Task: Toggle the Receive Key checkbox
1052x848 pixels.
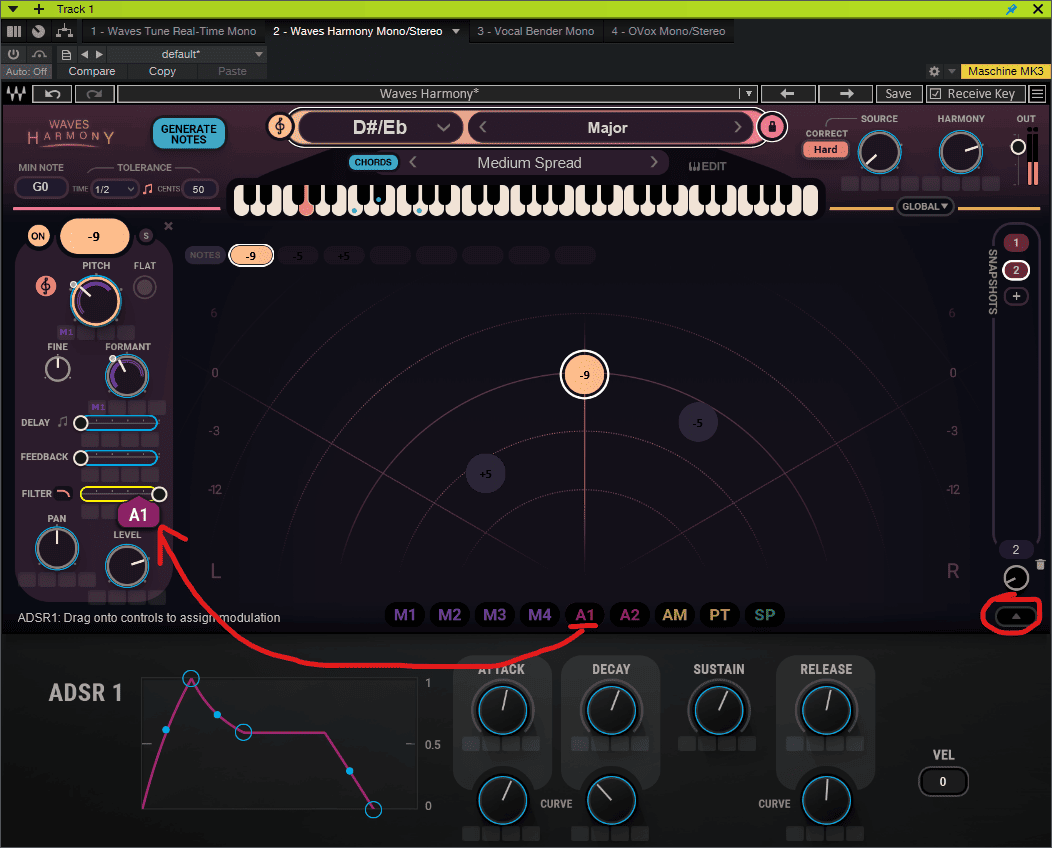Action: pyautogui.click(x=934, y=94)
